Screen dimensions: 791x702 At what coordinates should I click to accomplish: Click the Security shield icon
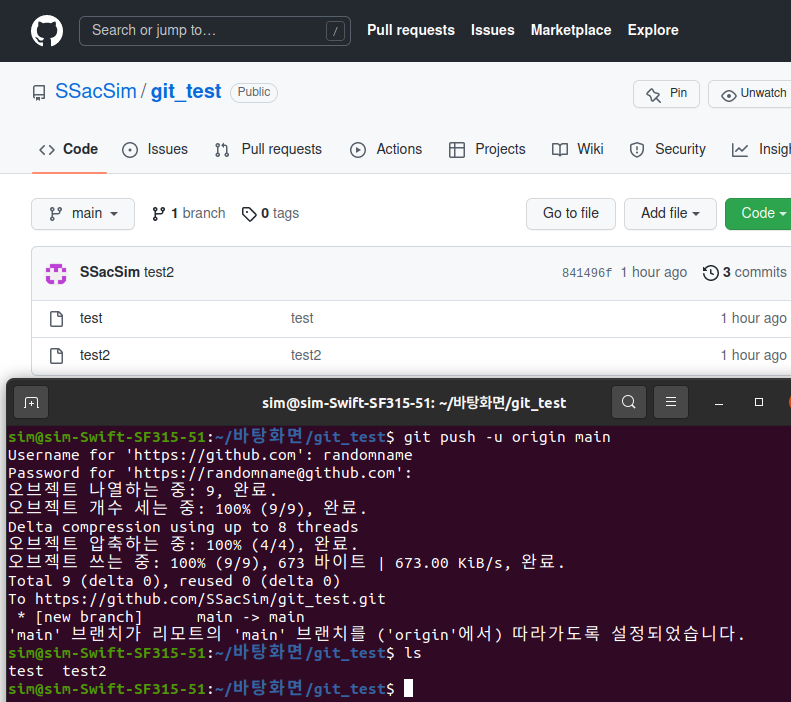tap(637, 150)
